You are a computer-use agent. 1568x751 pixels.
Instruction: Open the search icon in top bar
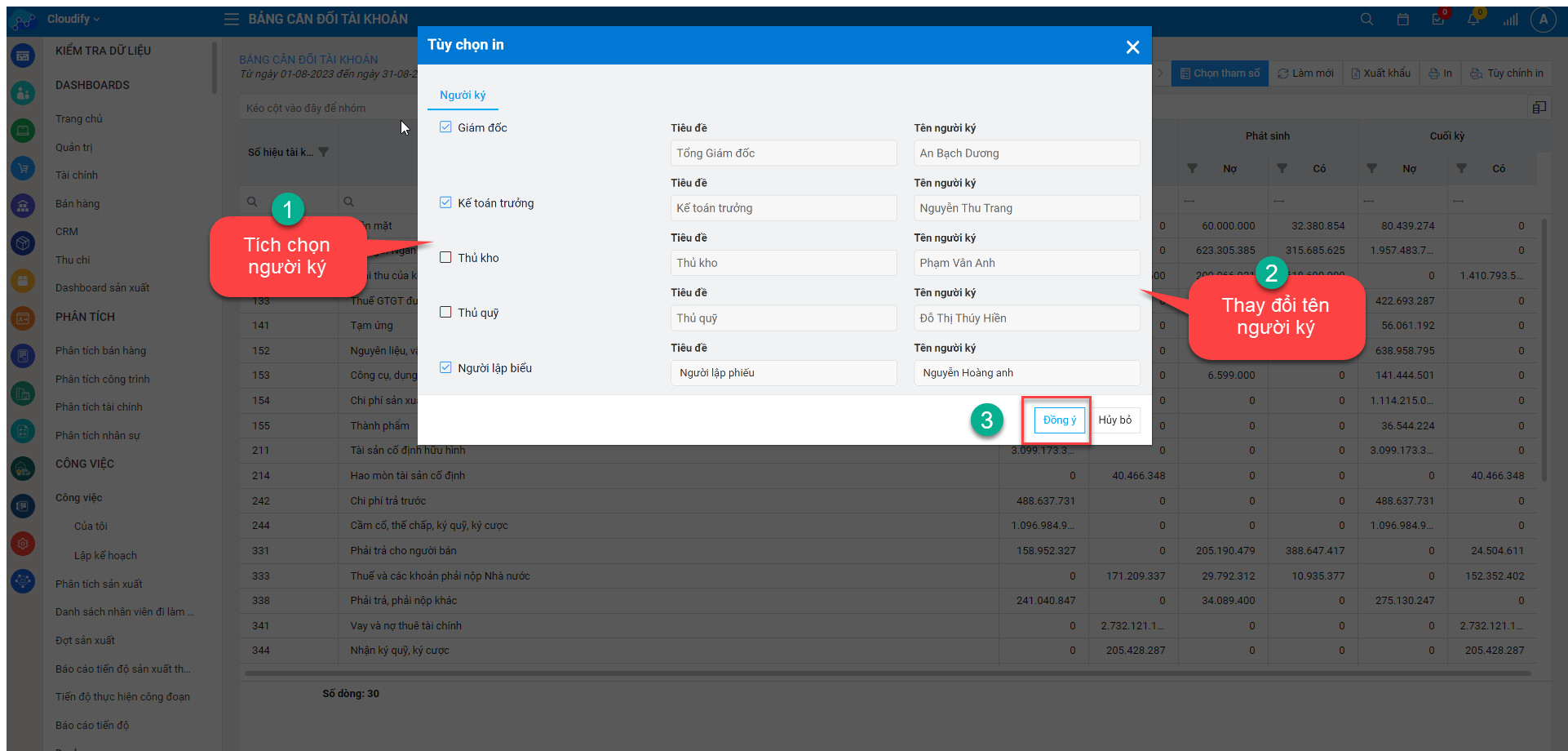click(x=1367, y=19)
